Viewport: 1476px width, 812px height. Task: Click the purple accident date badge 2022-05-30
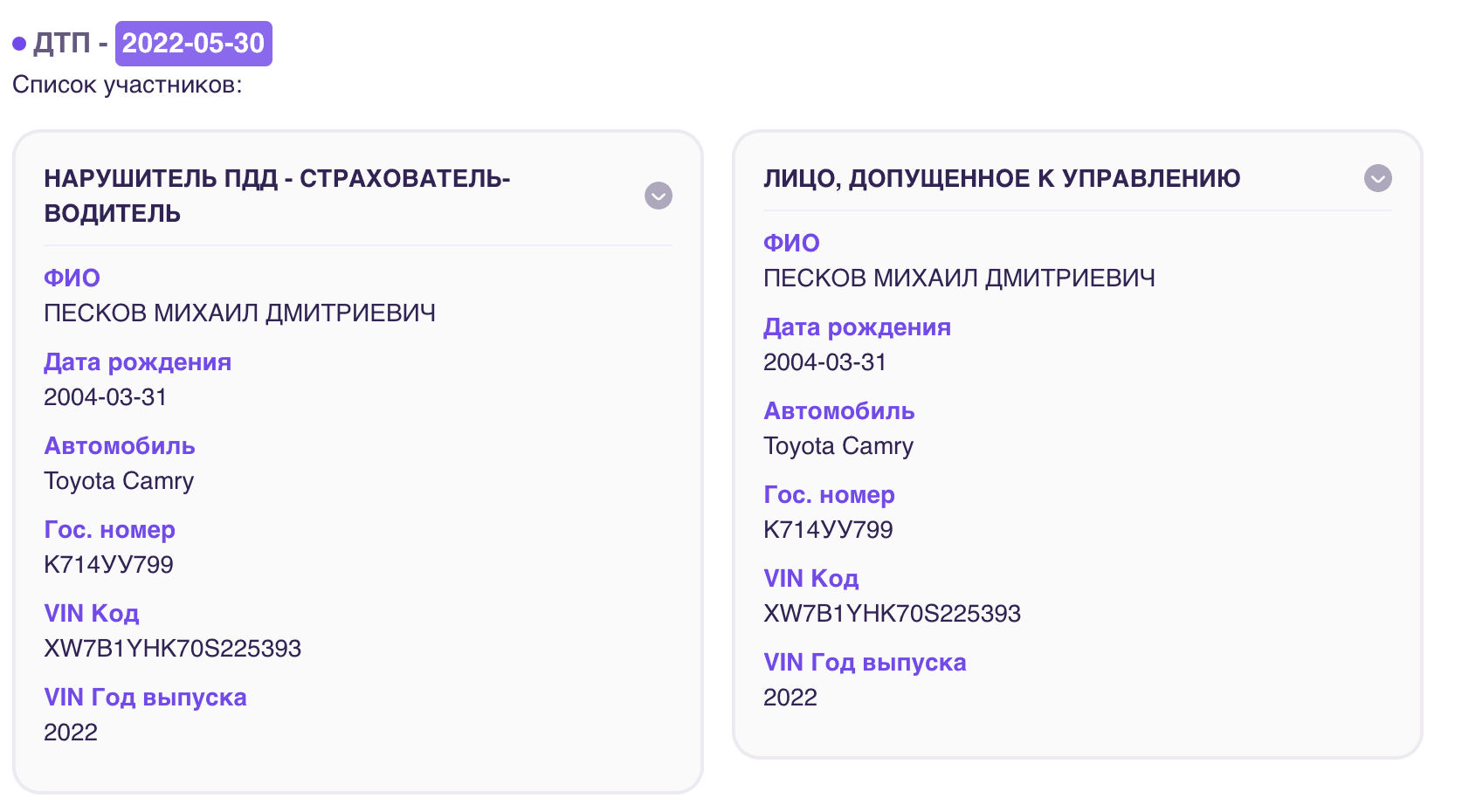(193, 44)
